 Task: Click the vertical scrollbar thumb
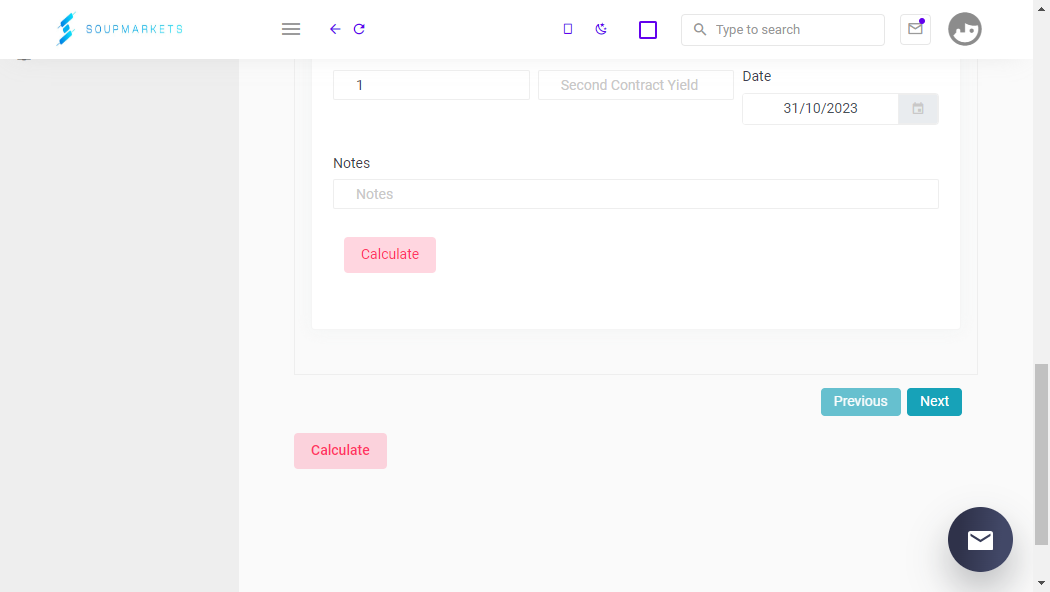[1041, 454]
